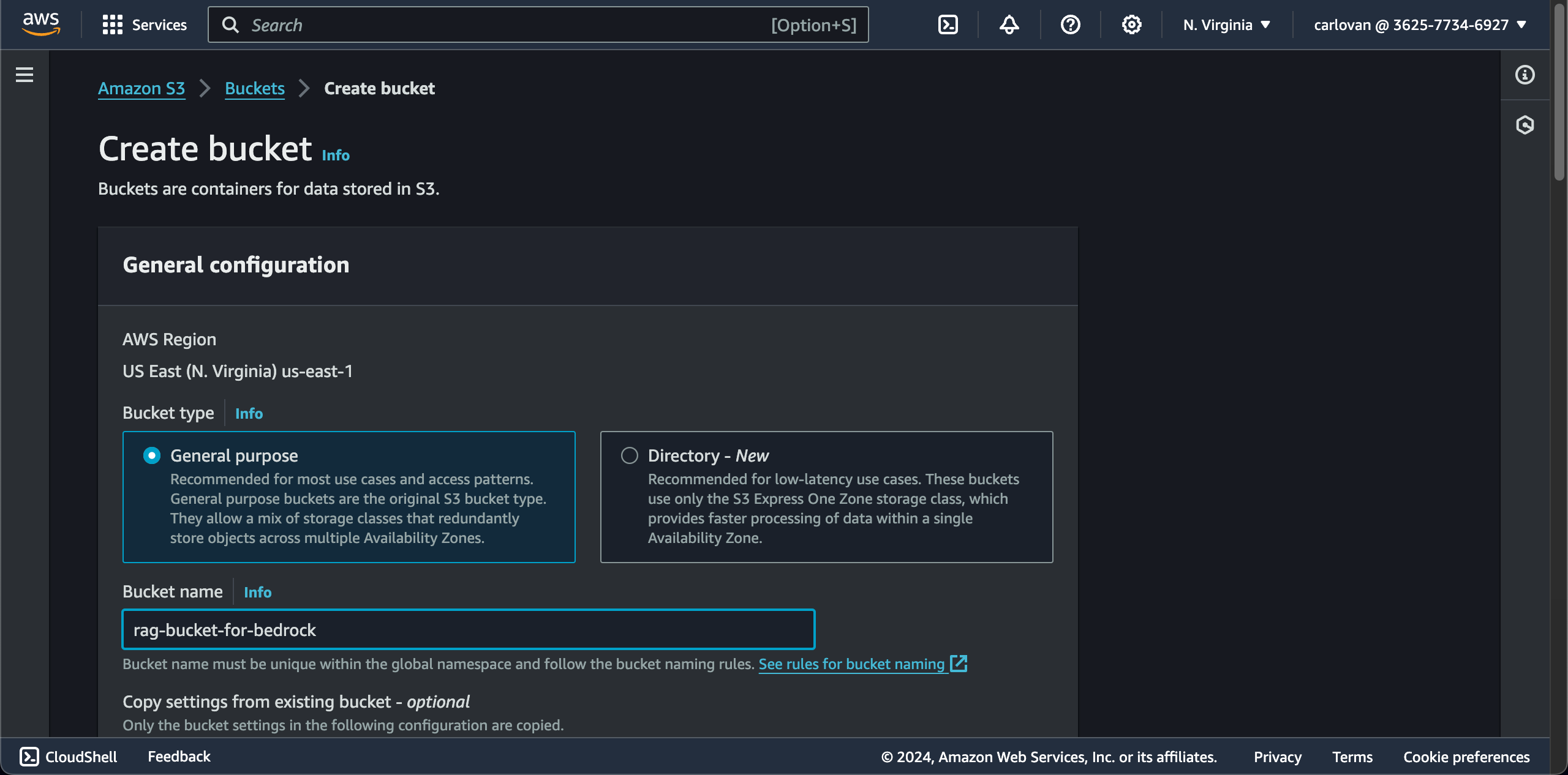Screen dimensions: 1568x775
Task: Click the CloudShell label in footer
Action: click(x=81, y=757)
